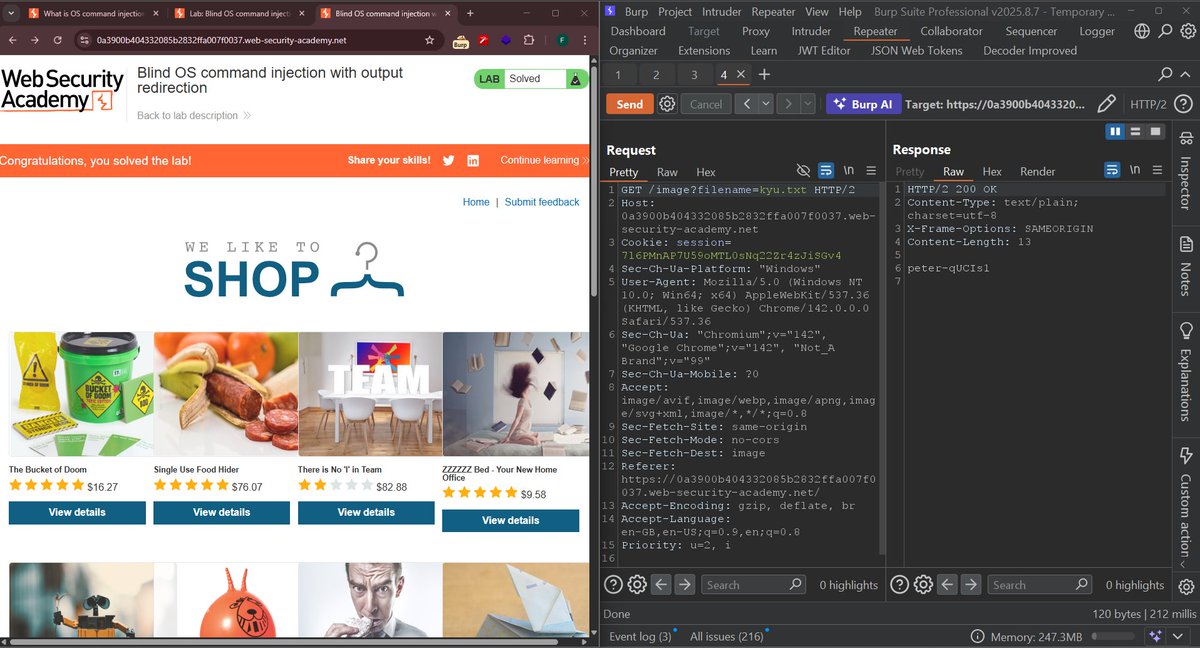This screenshot has height=648, width=1200.
Task: Open Repeater help question mark icon
Action: tap(1183, 104)
